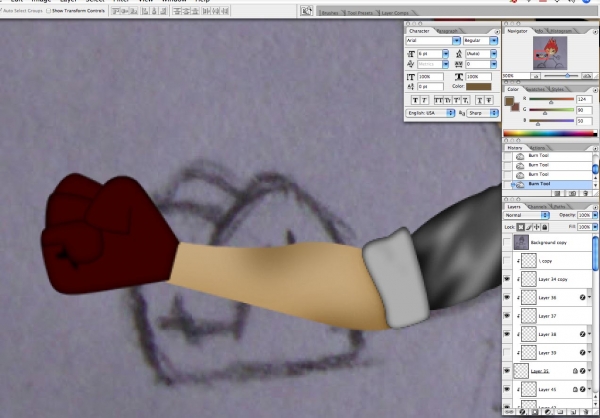The width and height of the screenshot is (600, 418).
Task: Hide Layer 38 using its eye icon
Action: (507, 334)
